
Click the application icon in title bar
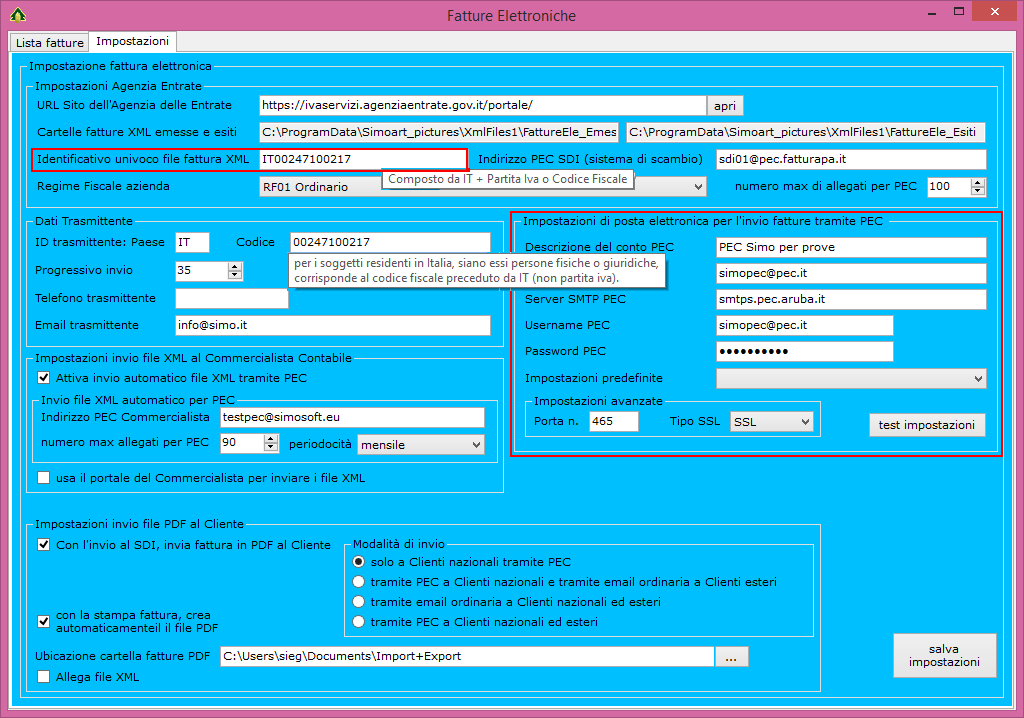(17, 15)
